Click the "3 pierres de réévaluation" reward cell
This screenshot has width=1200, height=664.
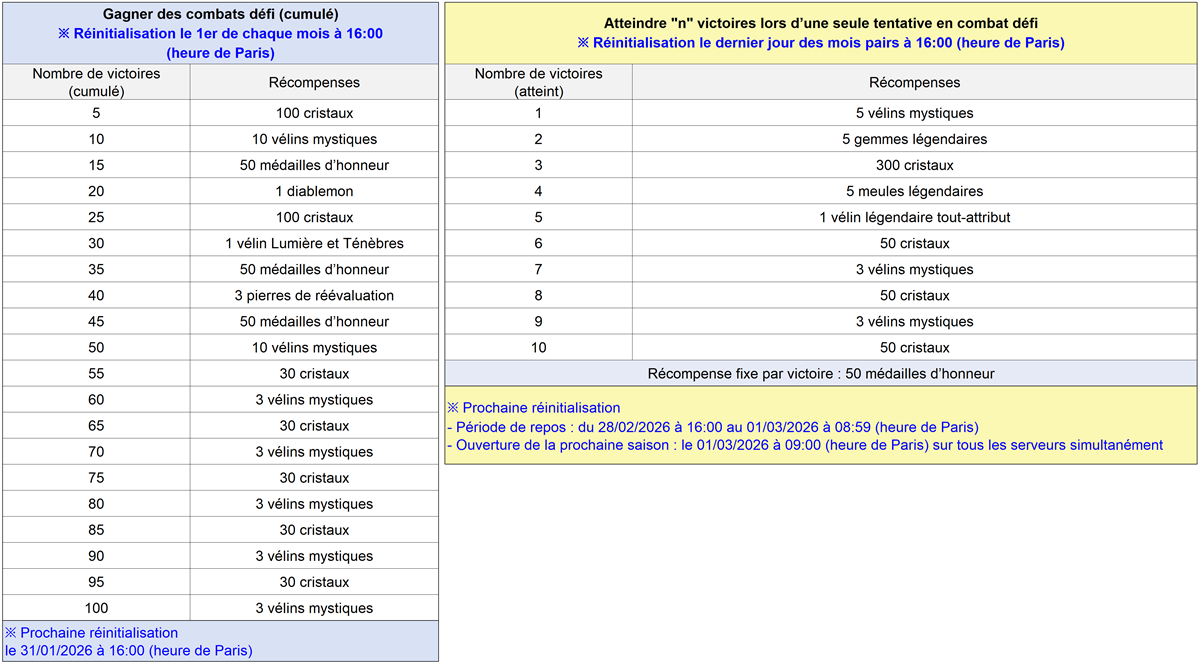tap(313, 295)
